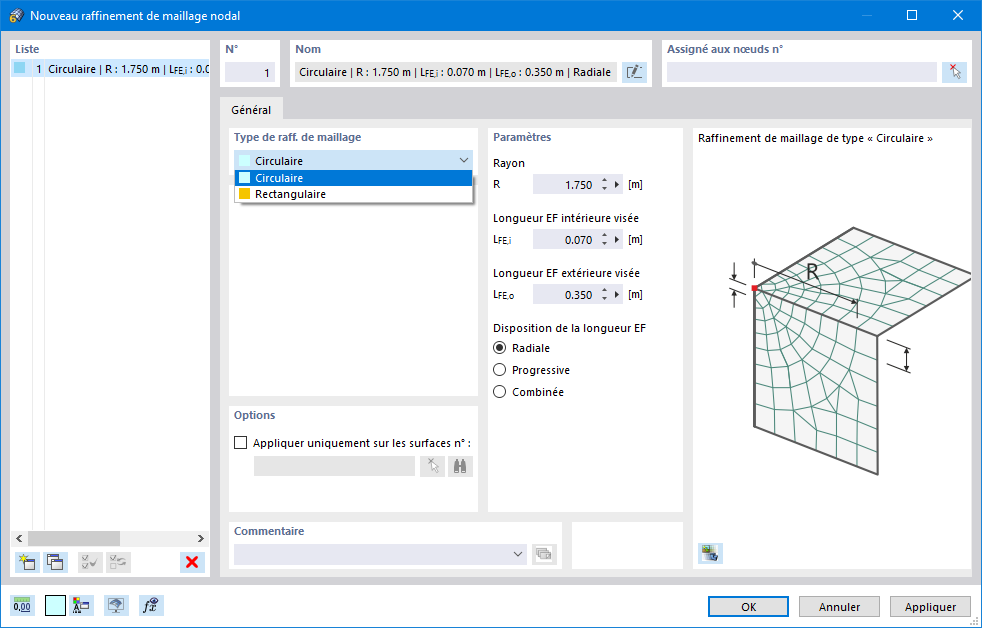The height and width of the screenshot is (628, 982).
Task: Choose Circulaire in the dropdown list
Action: tap(353, 178)
